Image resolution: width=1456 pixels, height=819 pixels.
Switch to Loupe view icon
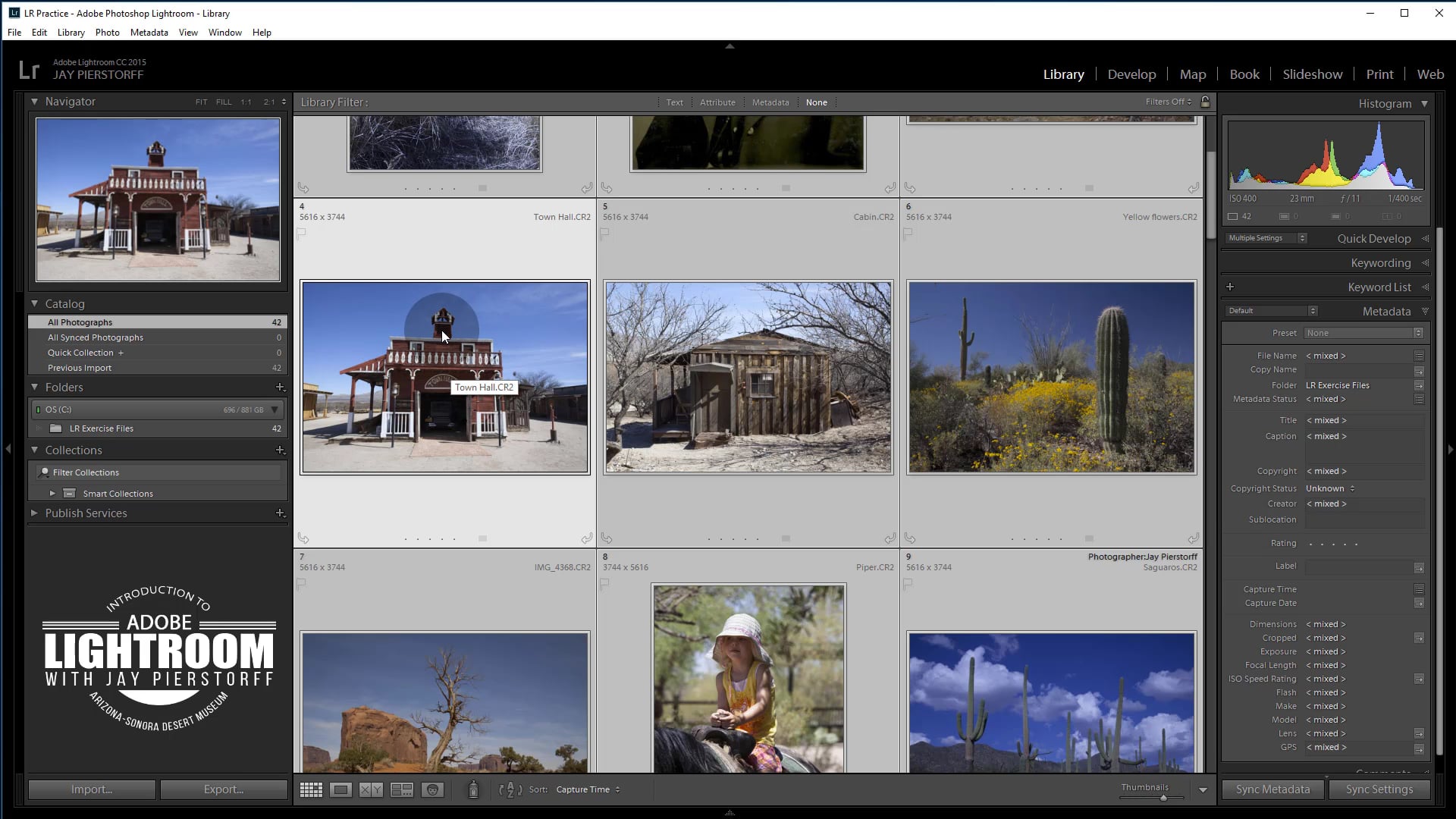click(x=340, y=789)
